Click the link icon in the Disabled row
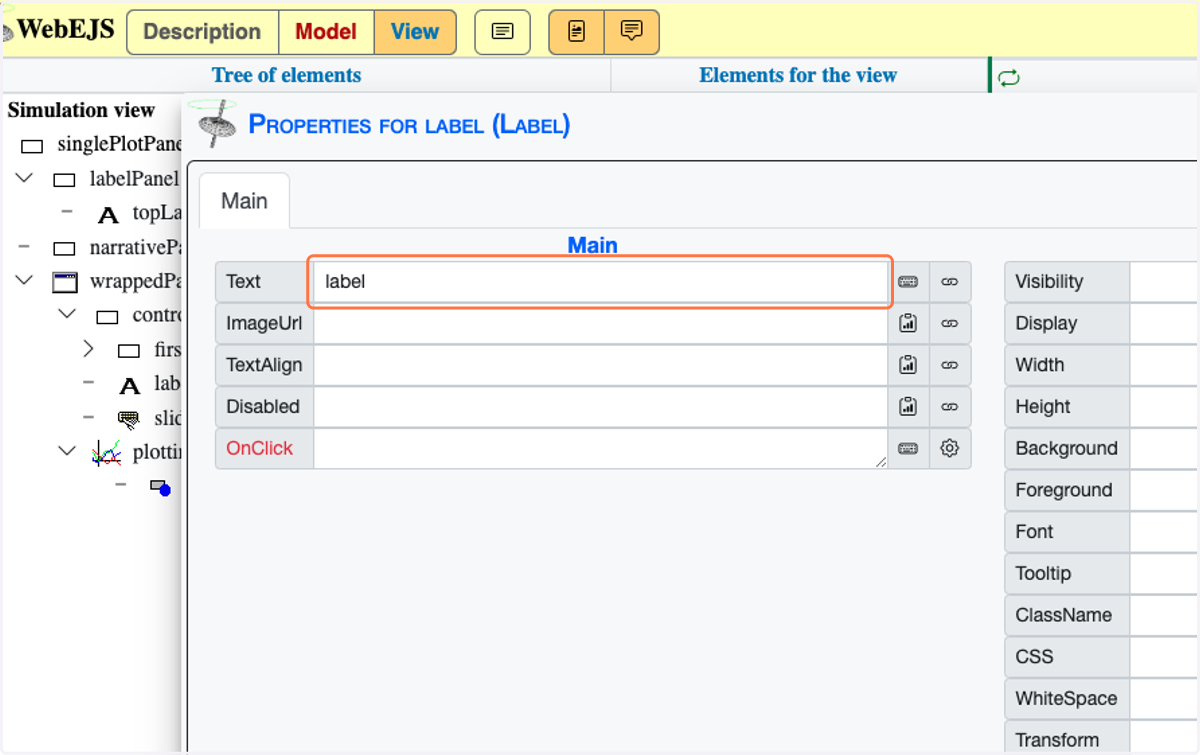This screenshot has width=1200, height=755. tap(950, 407)
